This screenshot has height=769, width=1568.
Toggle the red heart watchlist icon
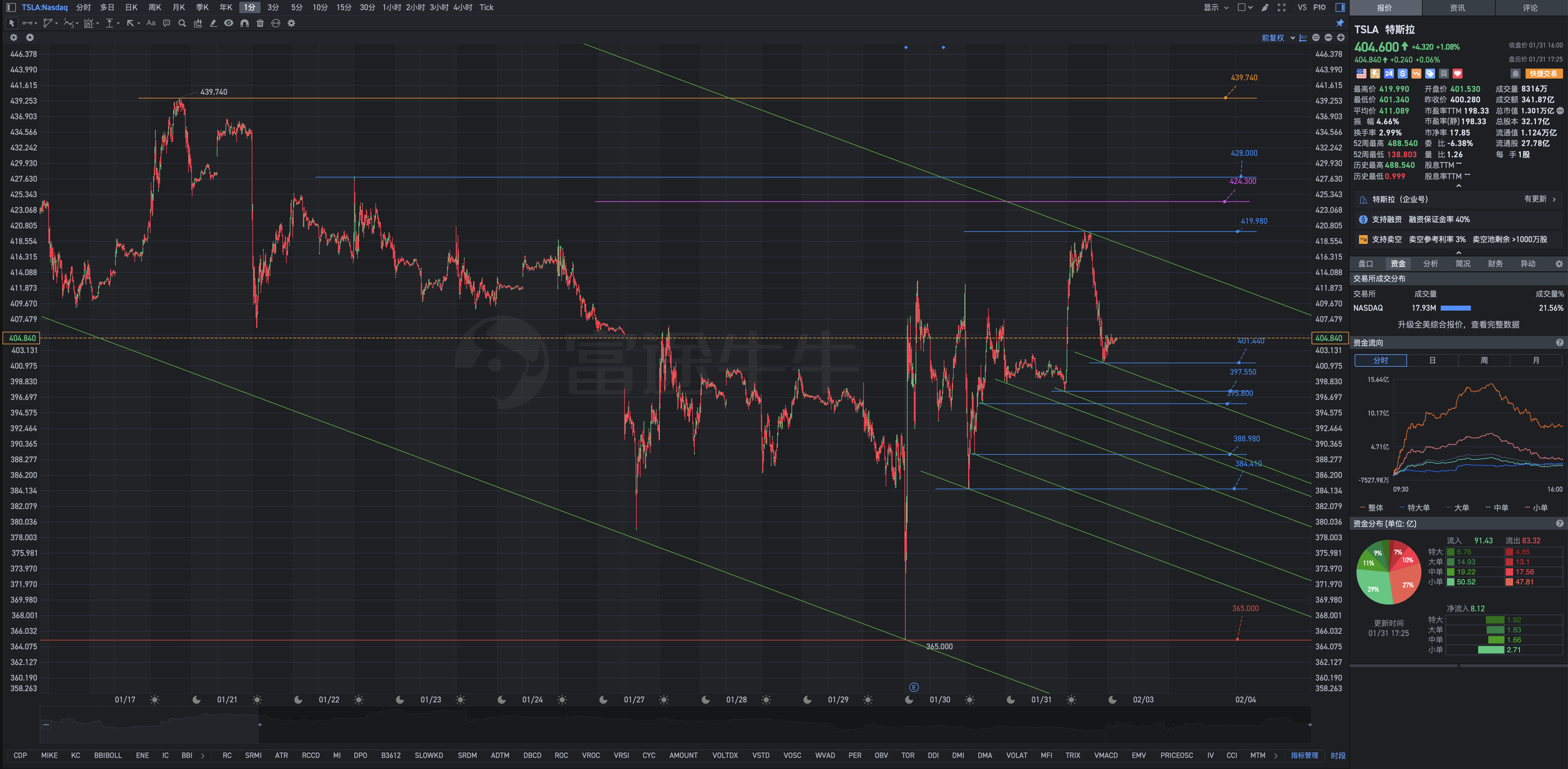[x=1457, y=74]
